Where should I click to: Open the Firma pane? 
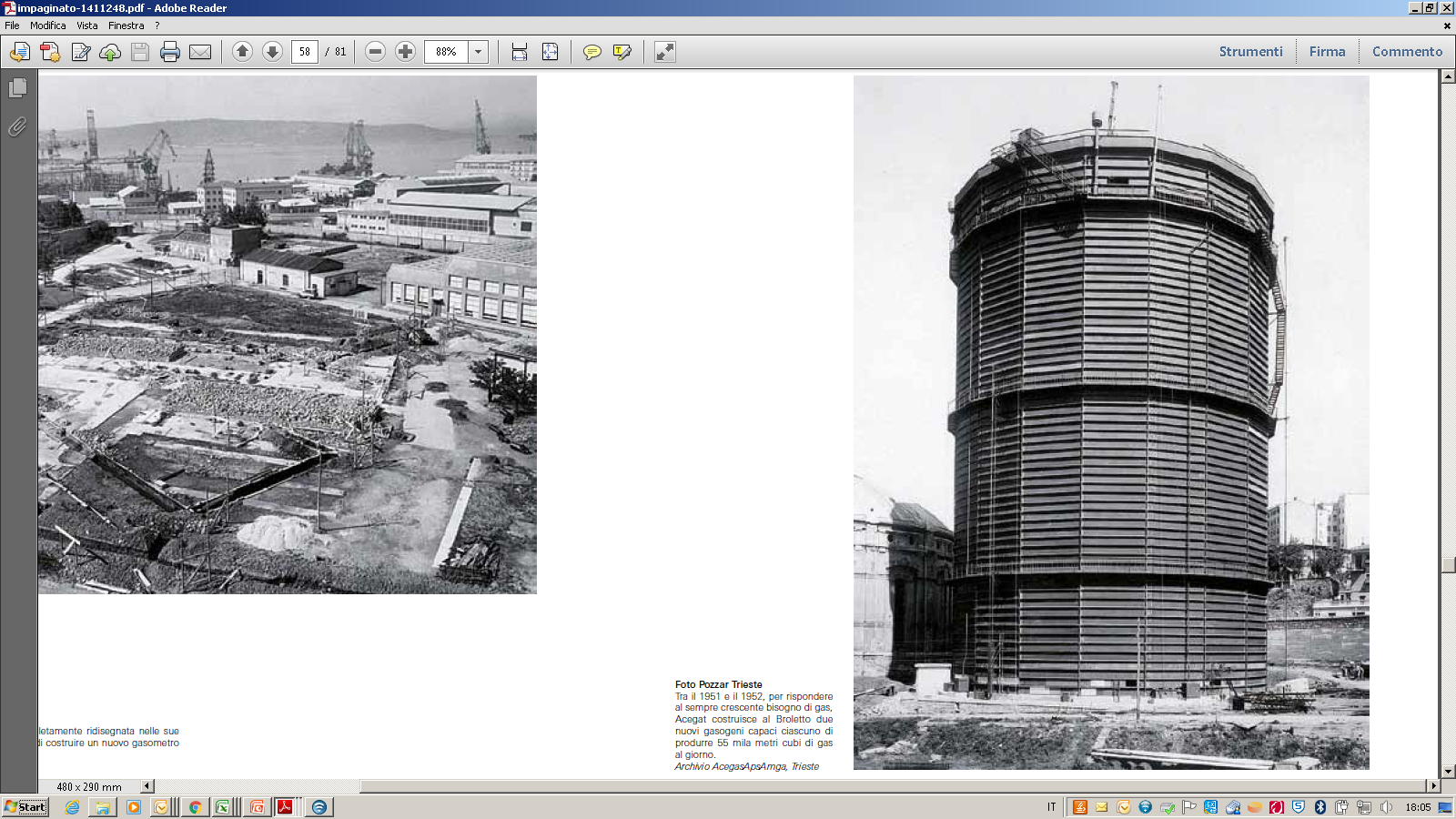(x=1328, y=52)
